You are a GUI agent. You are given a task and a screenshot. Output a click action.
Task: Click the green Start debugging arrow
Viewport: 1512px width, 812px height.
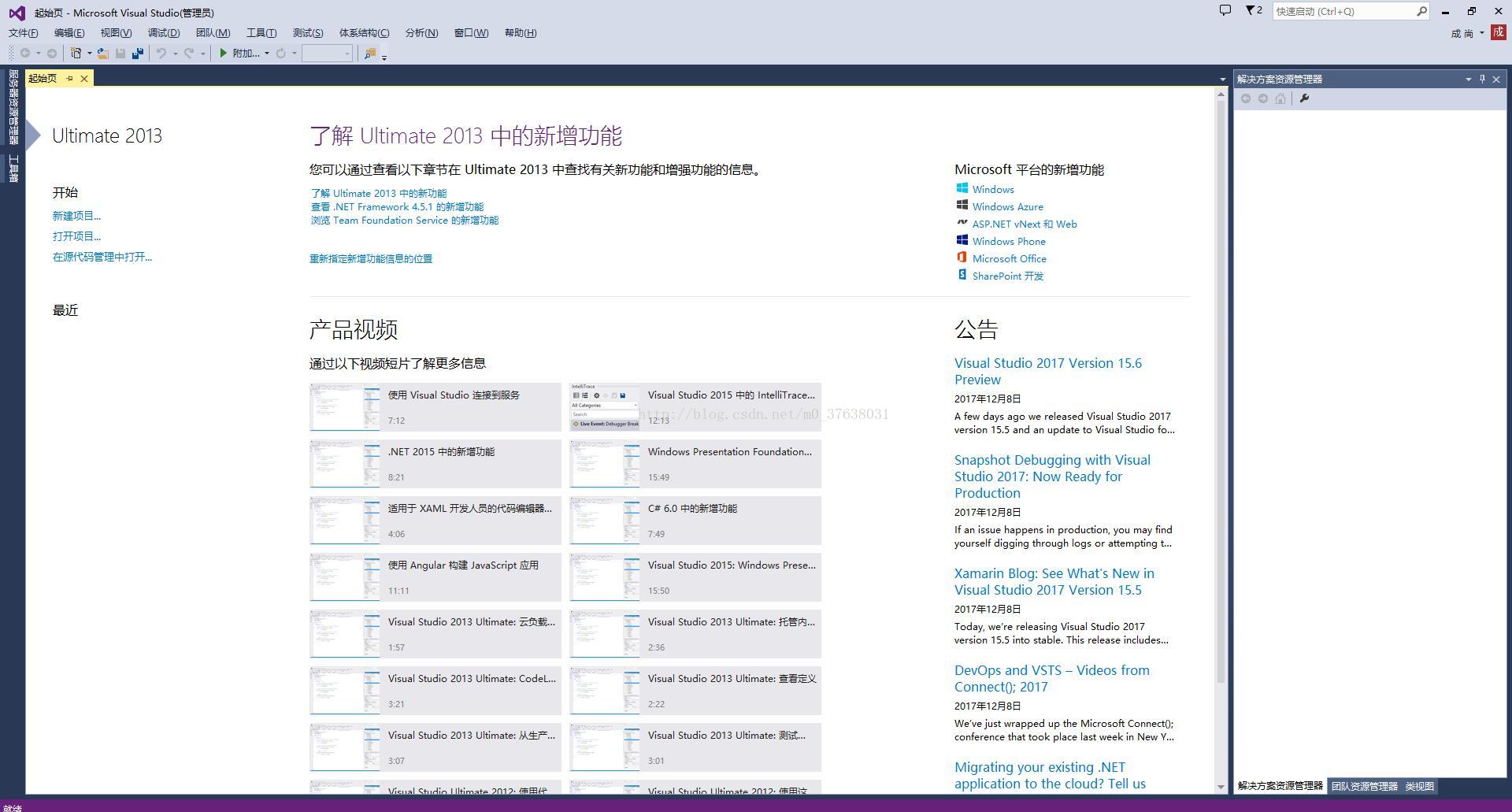point(224,53)
